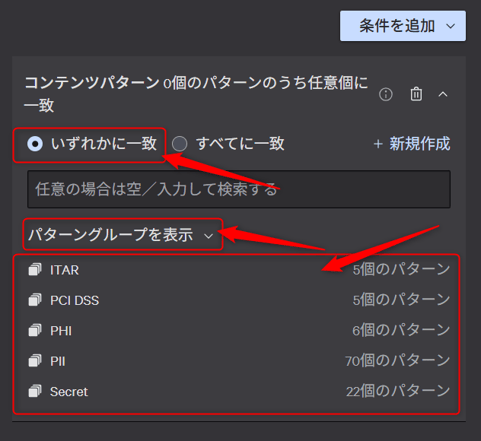The image size is (481, 441).
Task: Click the Secret pattern group icon
Action: click(x=35, y=391)
